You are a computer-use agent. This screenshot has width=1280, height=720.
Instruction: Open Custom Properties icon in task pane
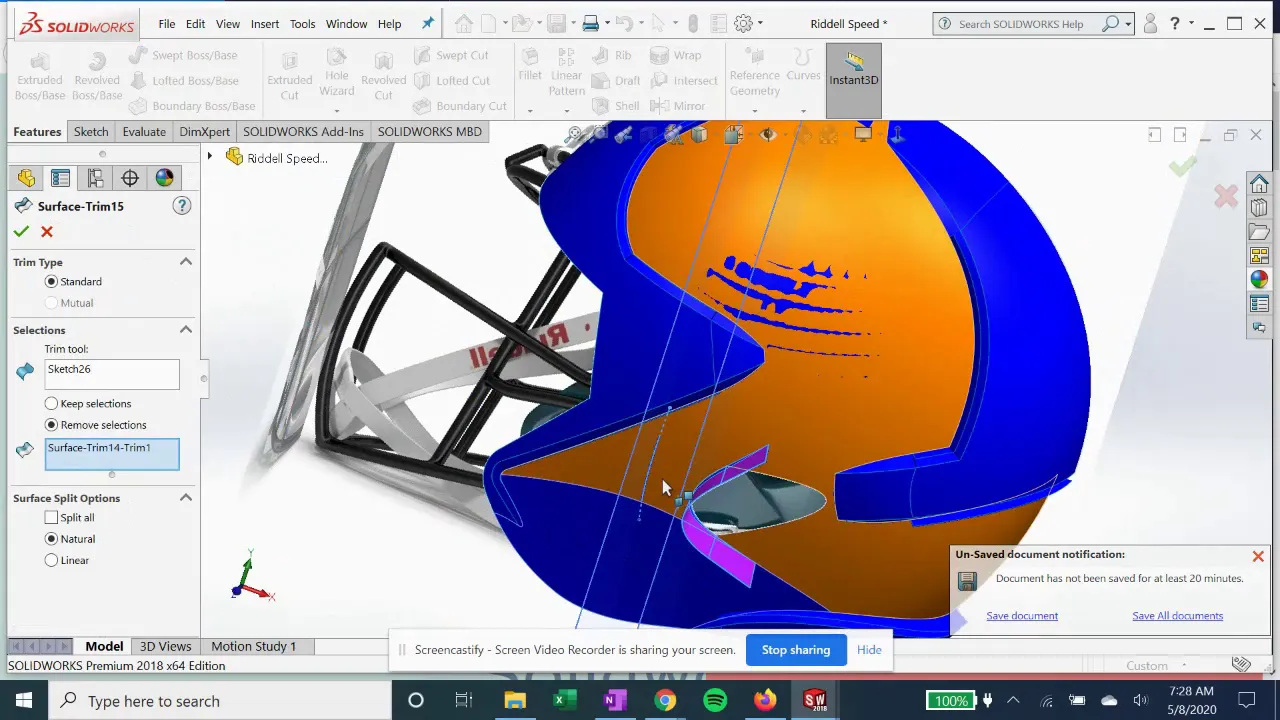click(x=1259, y=304)
